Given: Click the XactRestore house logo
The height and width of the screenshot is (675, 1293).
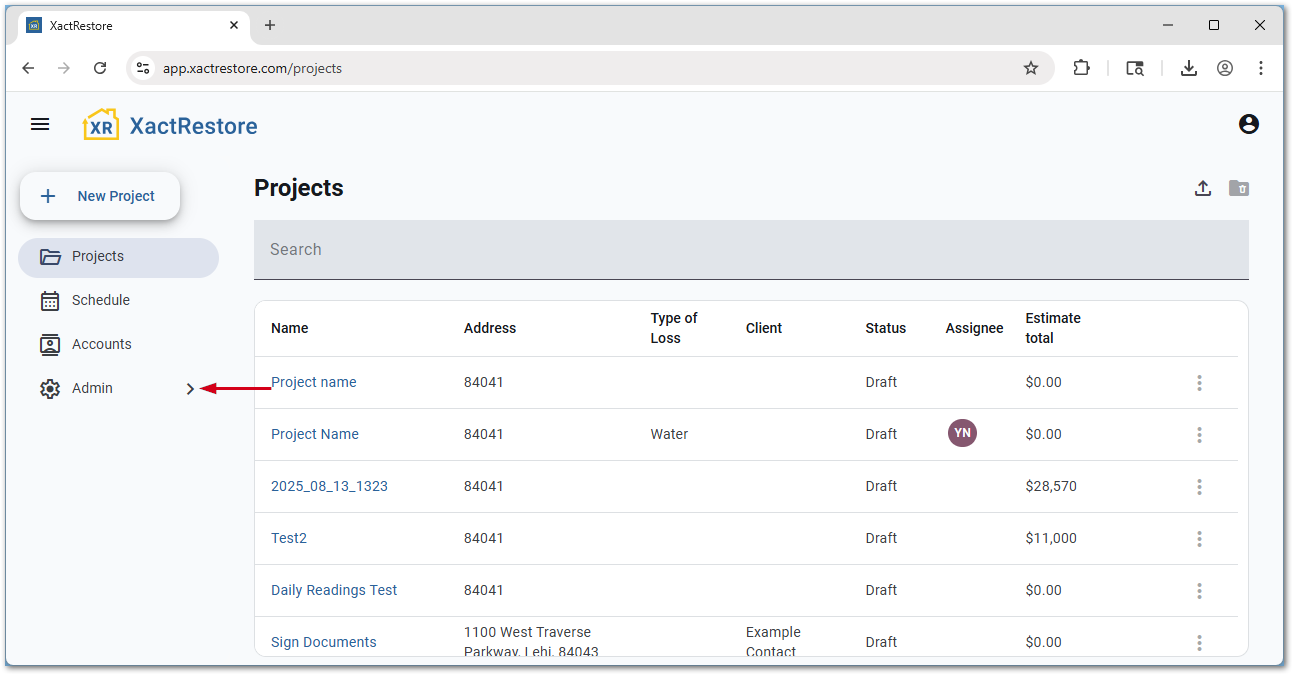Looking at the screenshot, I should 101,125.
